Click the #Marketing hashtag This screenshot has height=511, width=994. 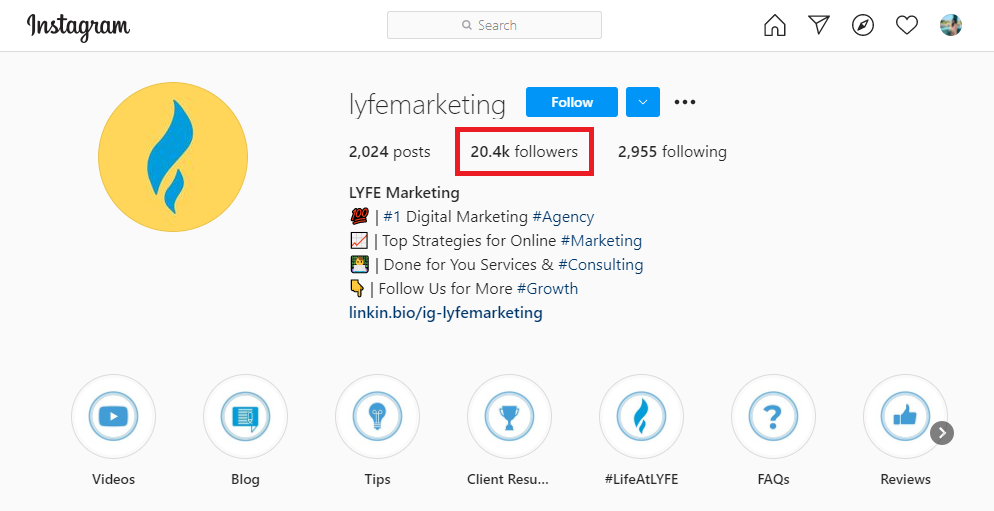(601, 240)
